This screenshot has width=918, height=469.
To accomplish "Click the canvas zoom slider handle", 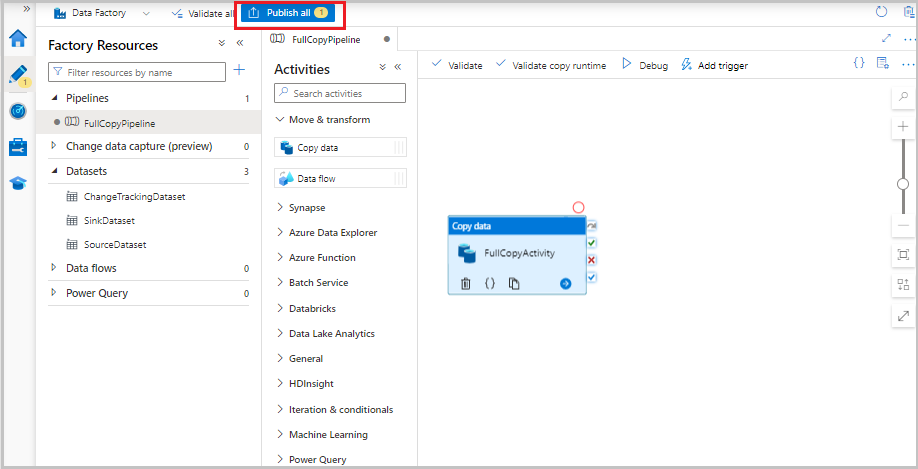I will point(903,184).
